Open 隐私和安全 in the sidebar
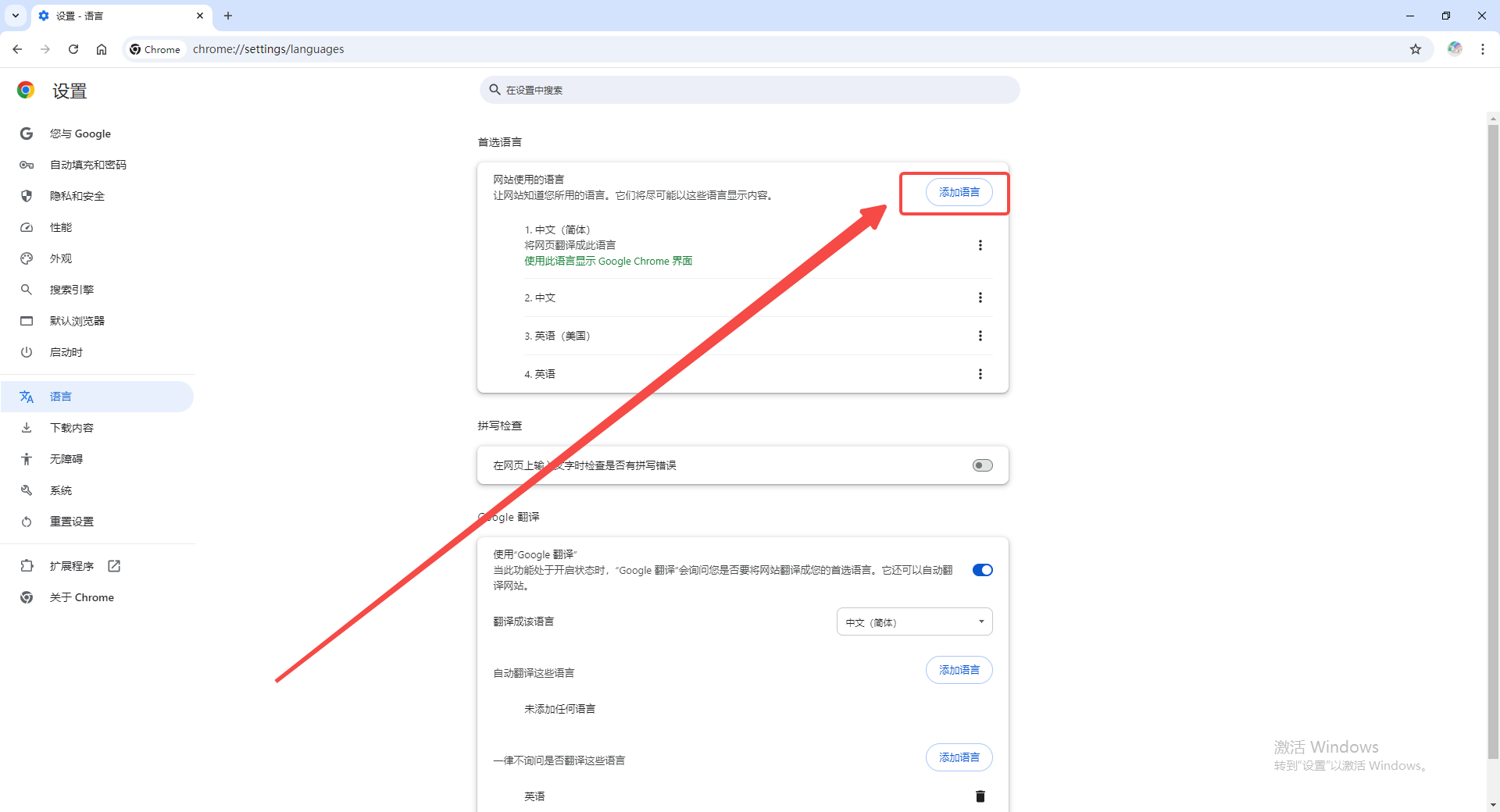The image size is (1500, 812). coord(77,196)
